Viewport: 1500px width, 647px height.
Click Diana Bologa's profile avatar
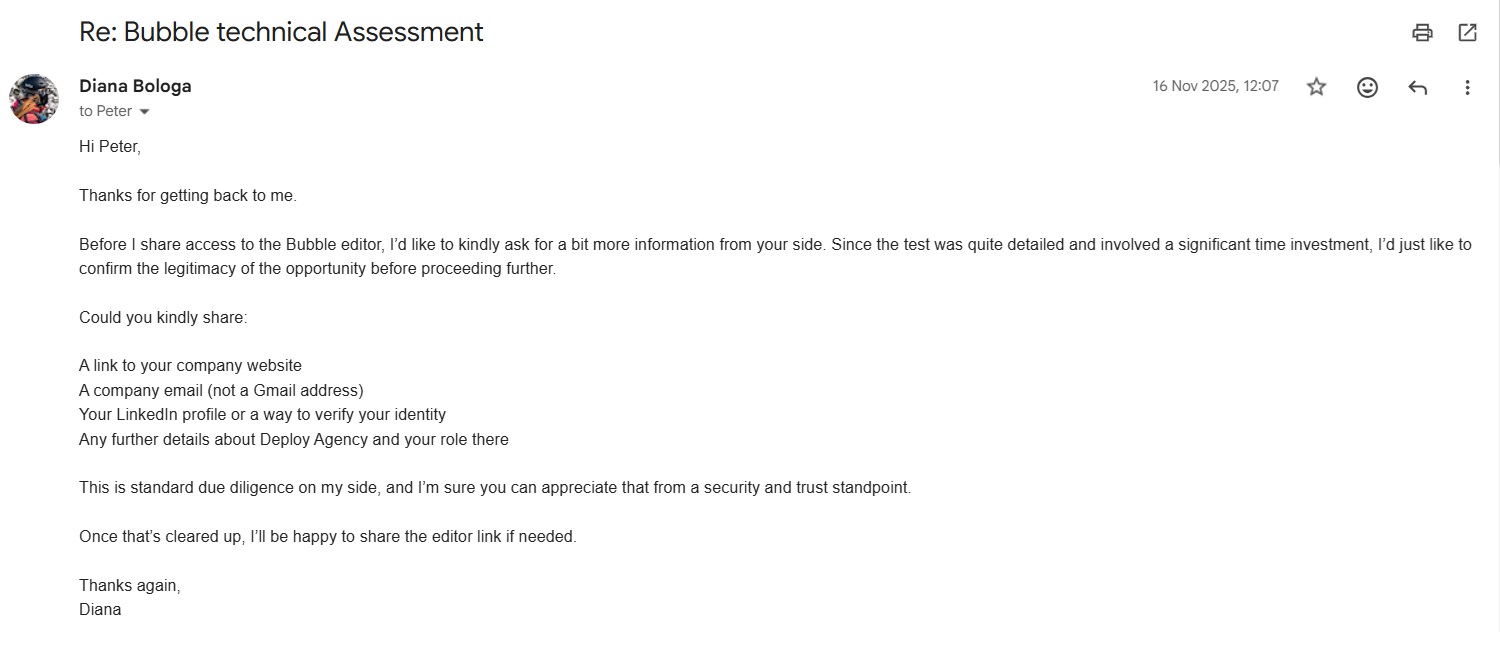click(x=33, y=99)
